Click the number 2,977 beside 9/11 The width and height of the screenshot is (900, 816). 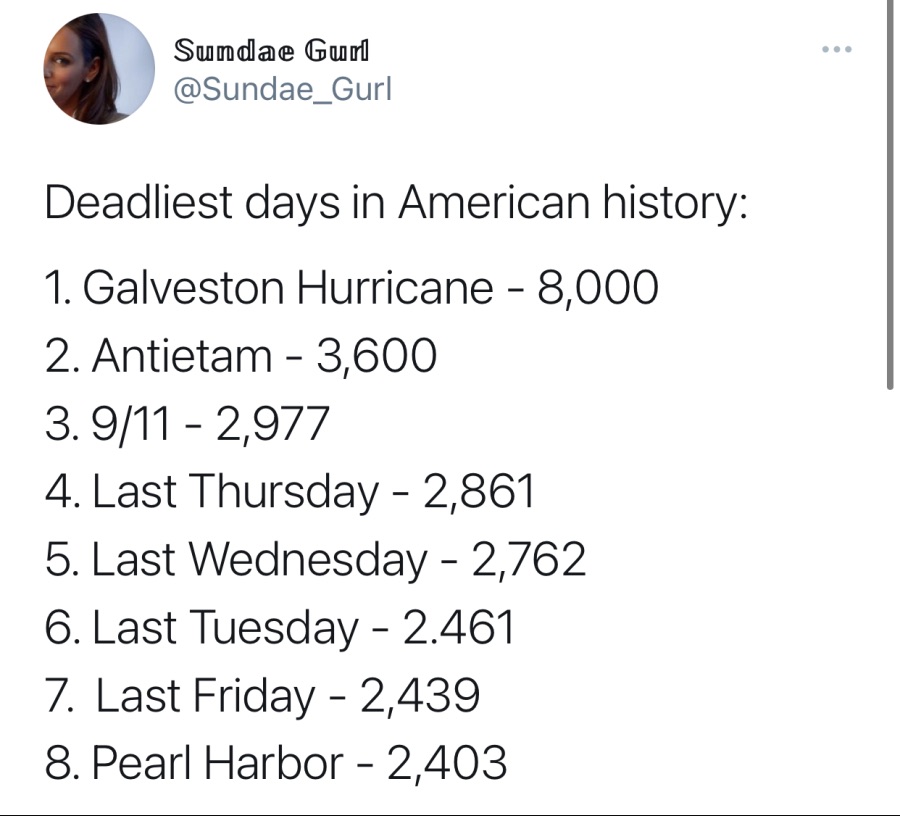273,425
